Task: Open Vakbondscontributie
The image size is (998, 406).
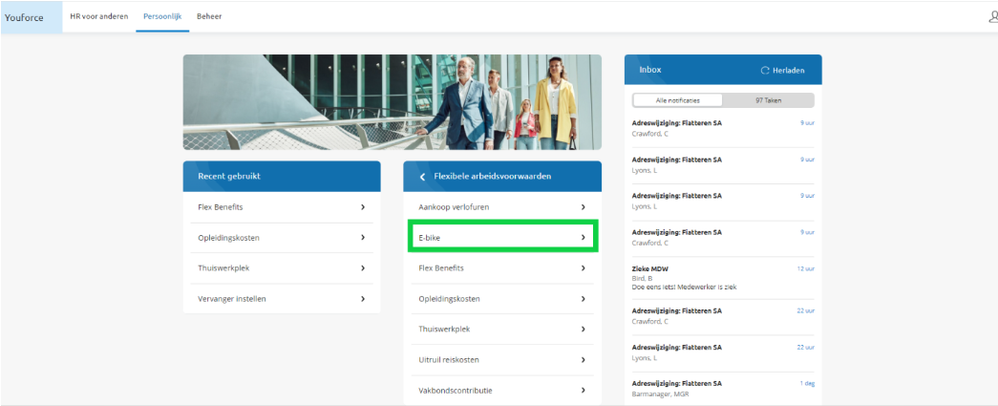Action: point(502,390)
